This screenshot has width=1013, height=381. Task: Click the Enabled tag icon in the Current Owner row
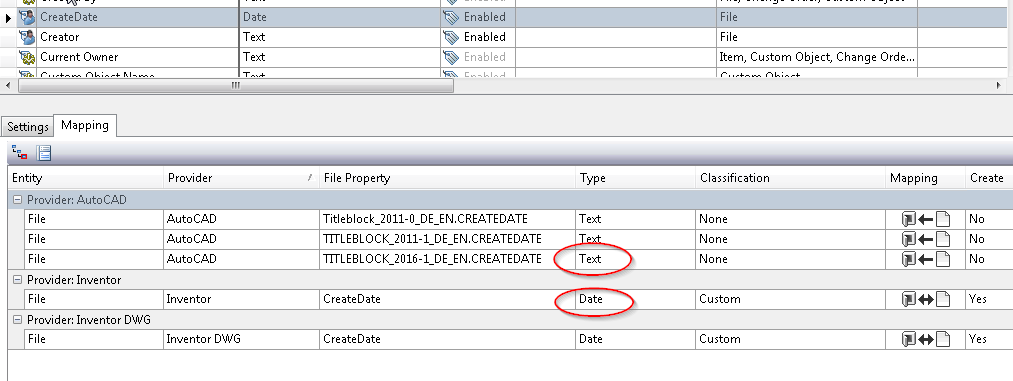[x=451, y=57]
